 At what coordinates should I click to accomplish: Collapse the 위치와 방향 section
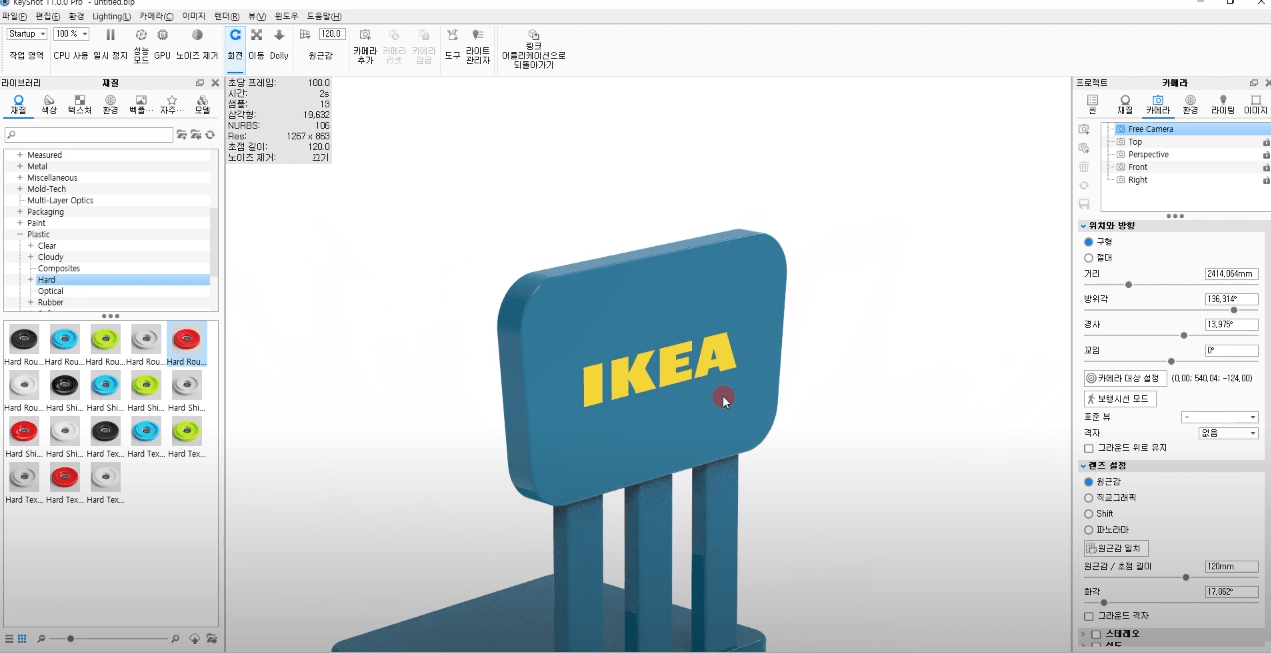(x=1083, y=226)
